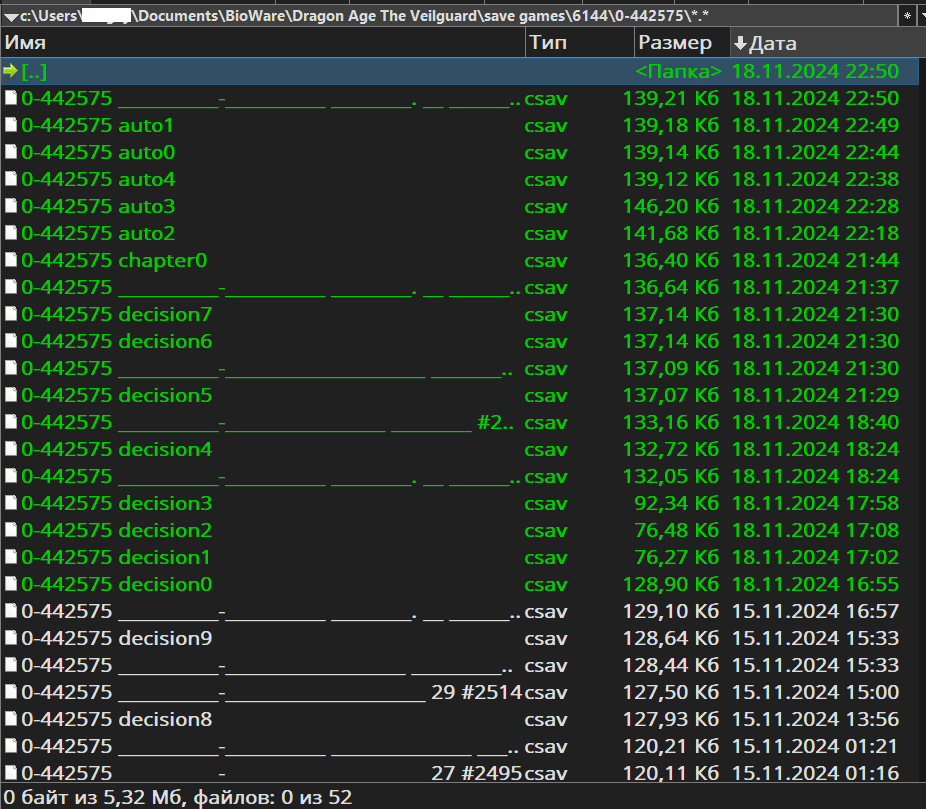This screenshot has width=926, height=809.
Task: Select the file named 0-442575 auto3
Action: 98,206
